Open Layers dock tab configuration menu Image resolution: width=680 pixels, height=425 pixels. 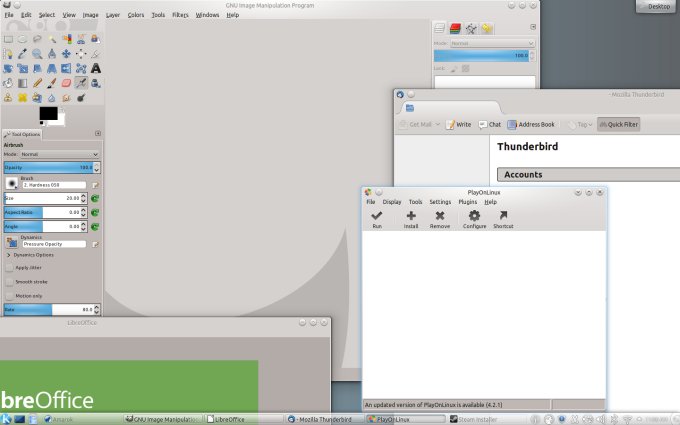[x=533, y=27]
